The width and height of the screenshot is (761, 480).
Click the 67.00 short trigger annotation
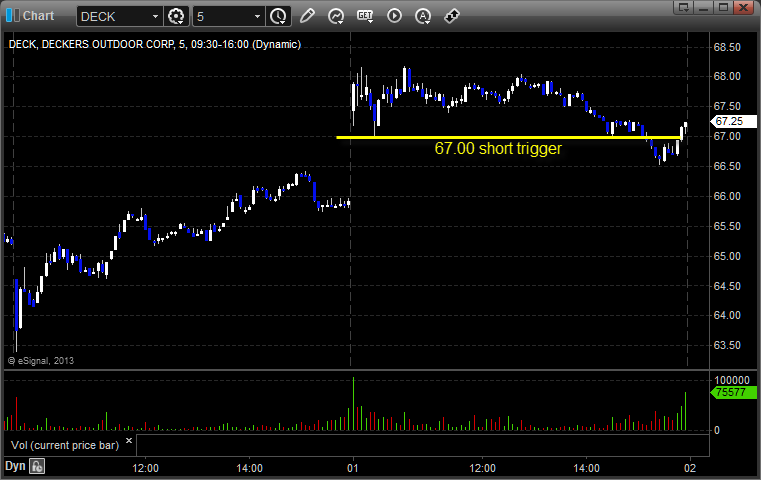498,149
